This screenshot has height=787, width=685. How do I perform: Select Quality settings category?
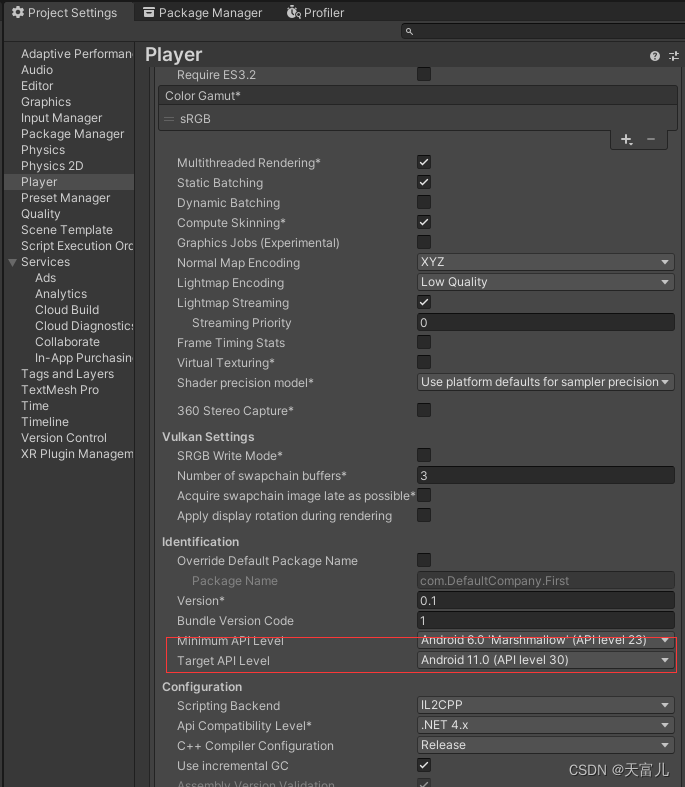[69, 214]
